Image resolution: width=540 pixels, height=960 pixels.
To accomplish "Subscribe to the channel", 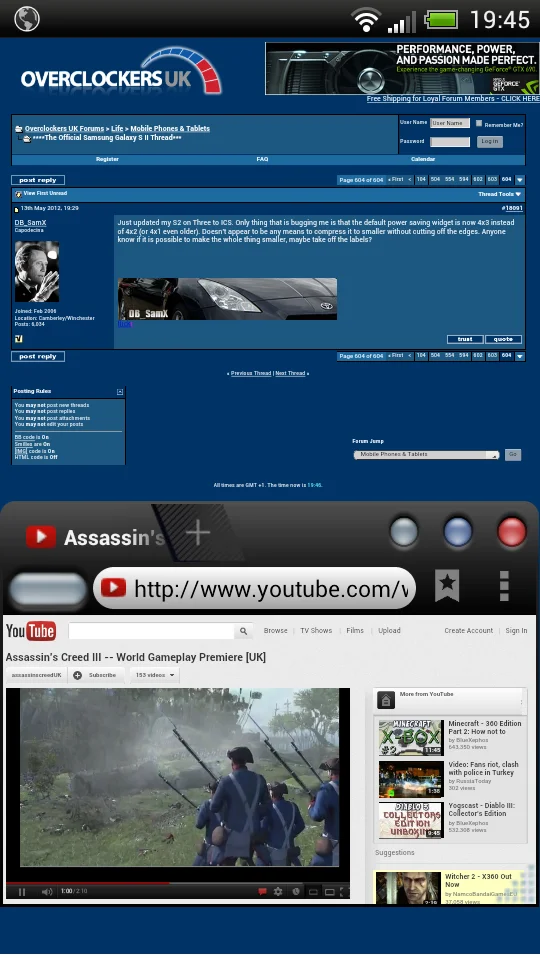I will [x=96, y=675].
